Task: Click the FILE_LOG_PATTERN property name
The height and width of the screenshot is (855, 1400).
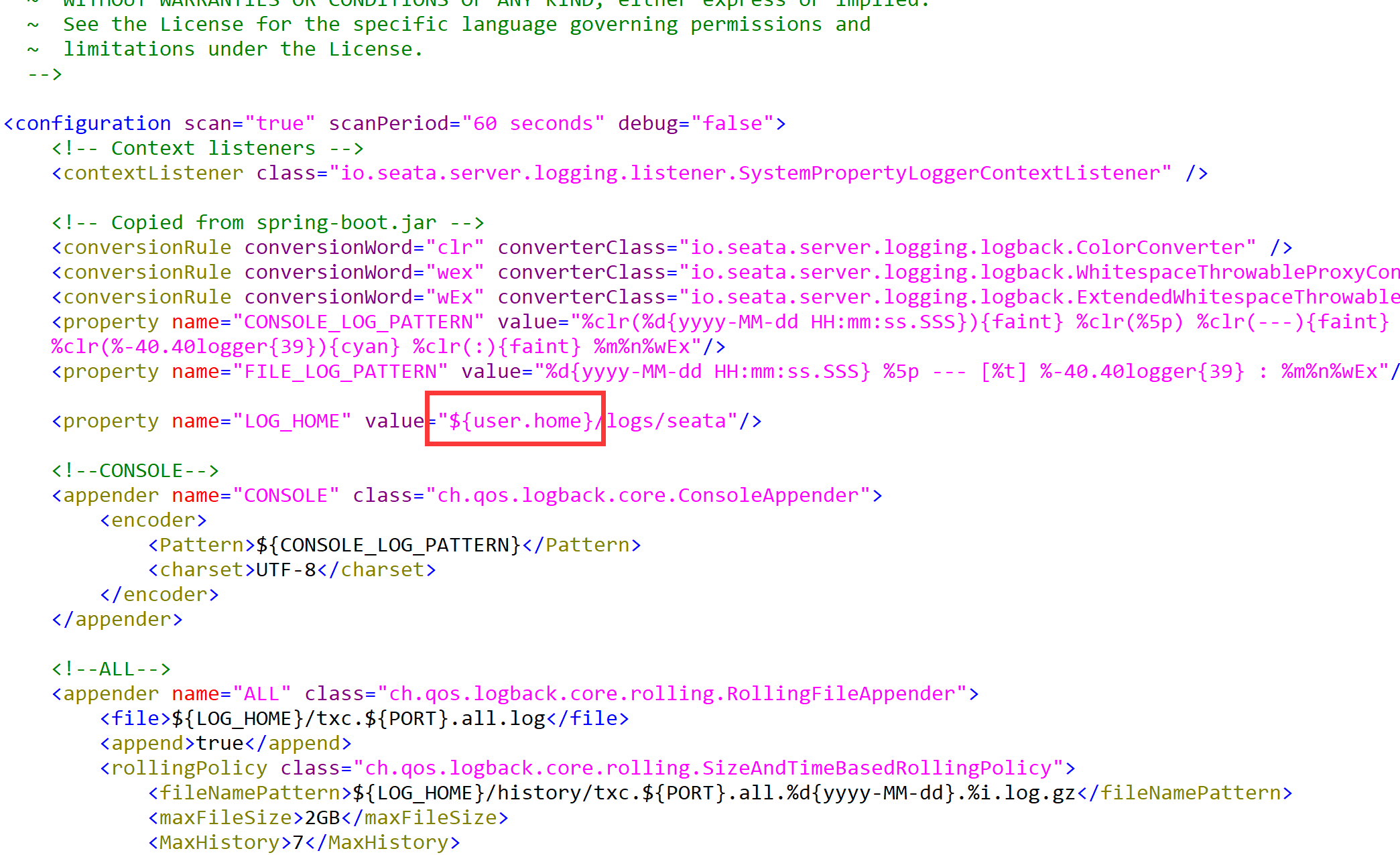Action: (340, 371)
